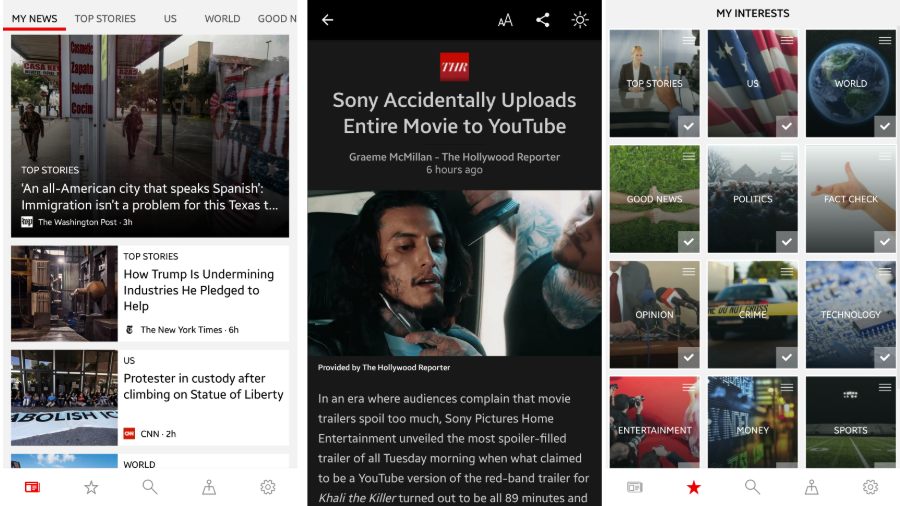Select the TOP STORIES tab in top bar
Image resolution: width=900 pixels, height=506 pixels.
tap(105, 18)
